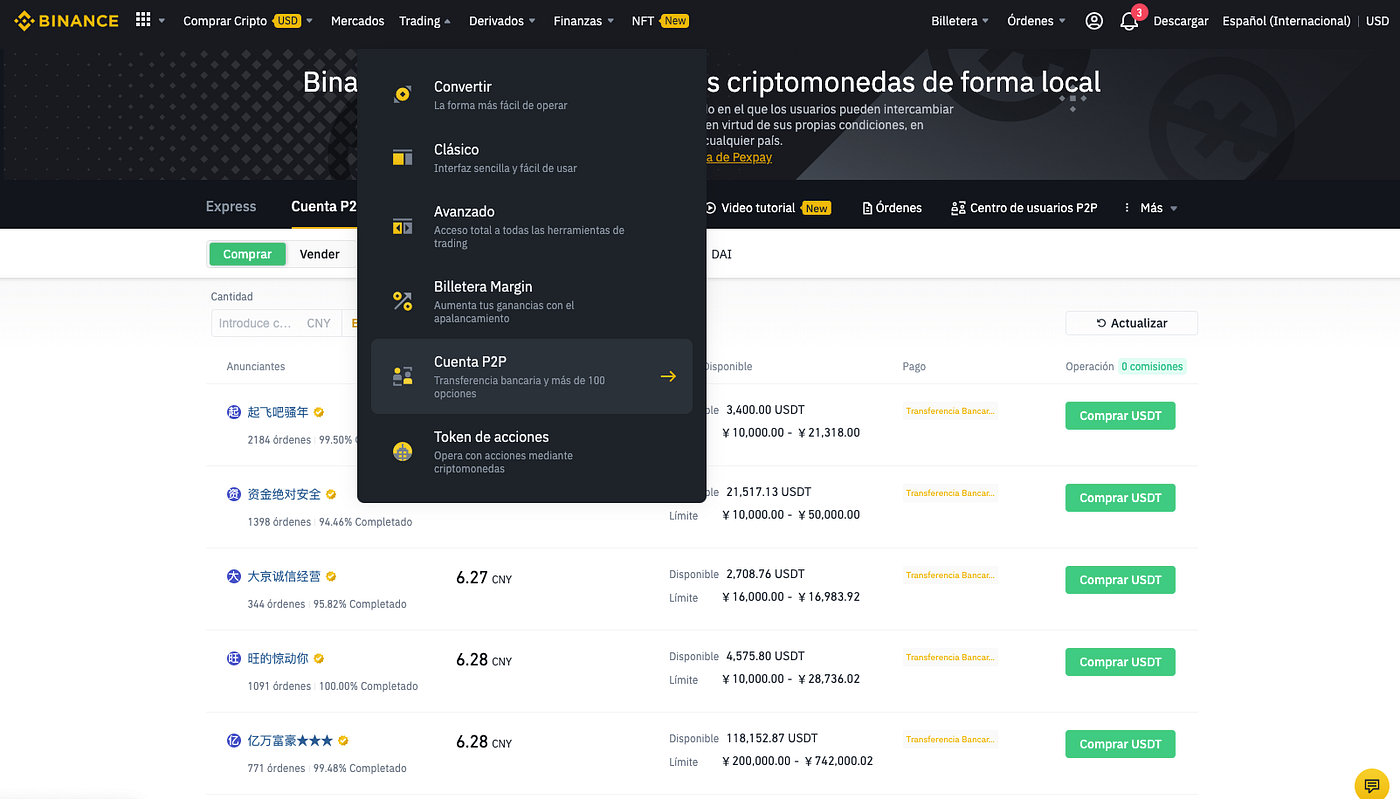Open 资金绝对安全 advertiser name link

[x=284, y=494]
